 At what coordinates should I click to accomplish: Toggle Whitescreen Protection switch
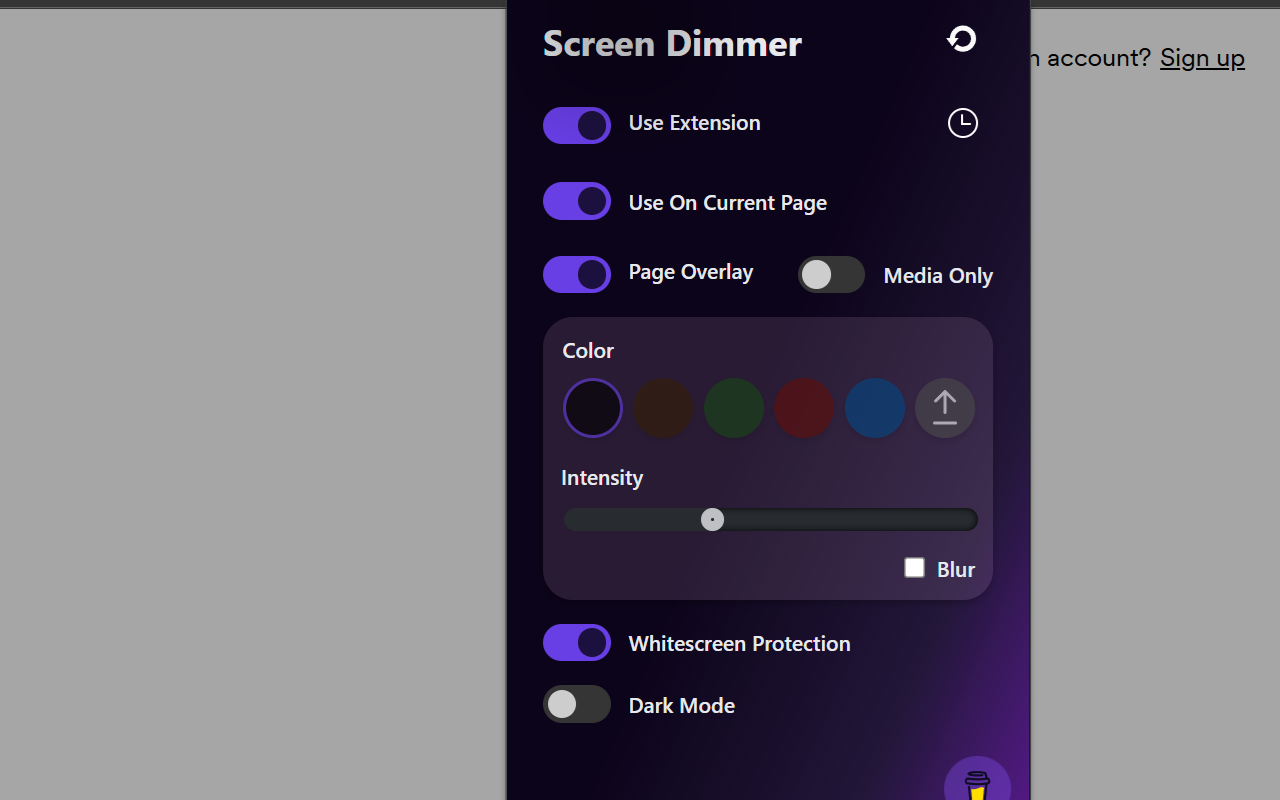click(x=577, y=642)
